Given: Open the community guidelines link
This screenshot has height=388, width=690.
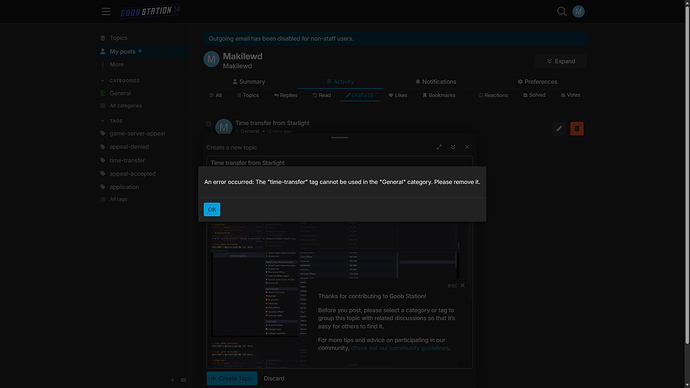Looking at the screenshot, I should pyautogui.click(x=400, y=348).
